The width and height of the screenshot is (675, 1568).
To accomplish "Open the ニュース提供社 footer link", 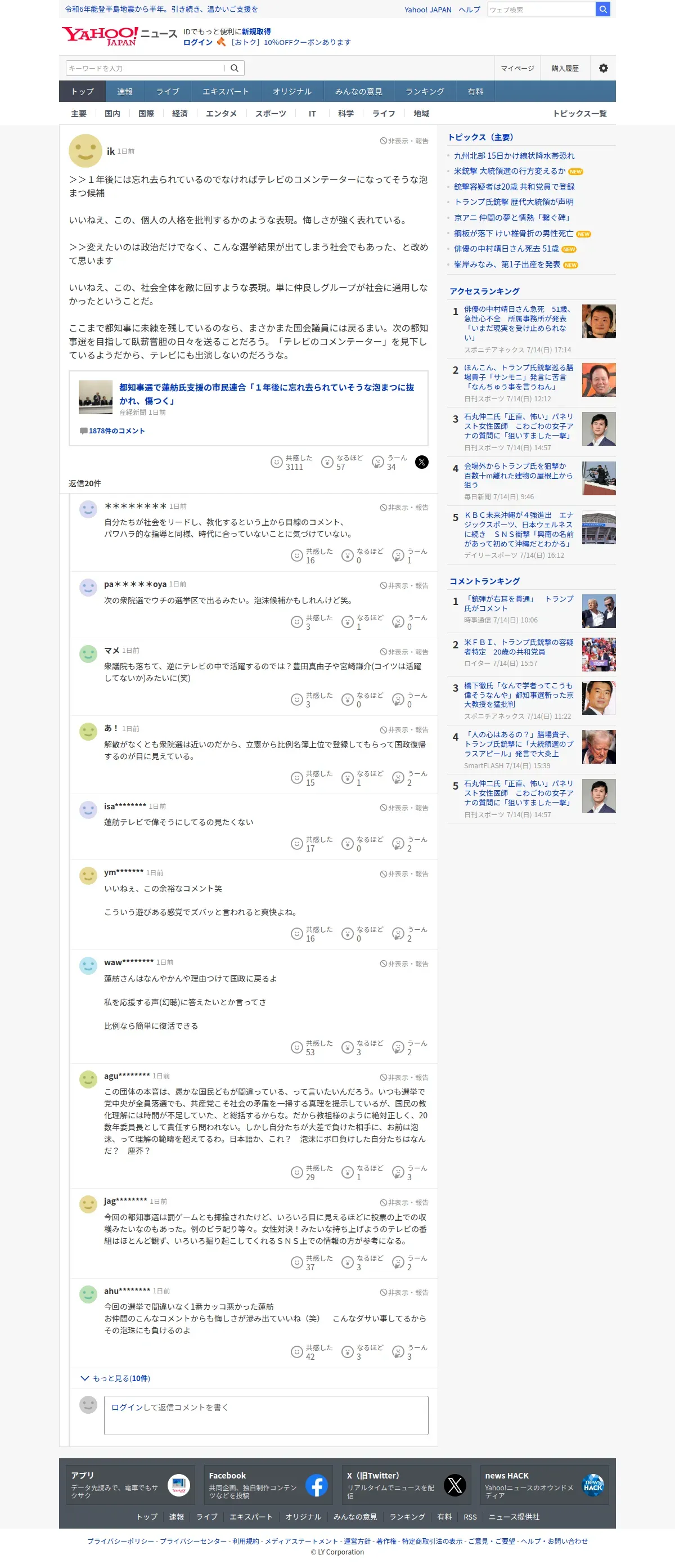I will [515, 1517].
